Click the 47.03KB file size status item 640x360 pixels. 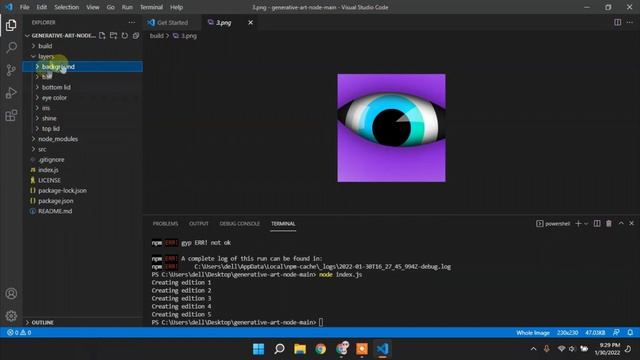pos(595,333)
